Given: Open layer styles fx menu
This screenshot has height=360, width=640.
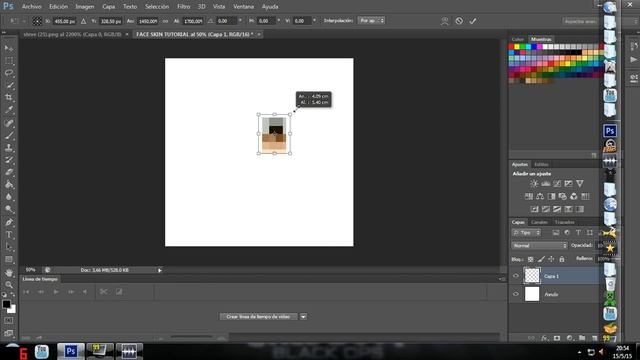Looking at the screenshot, I should (544, 338).
